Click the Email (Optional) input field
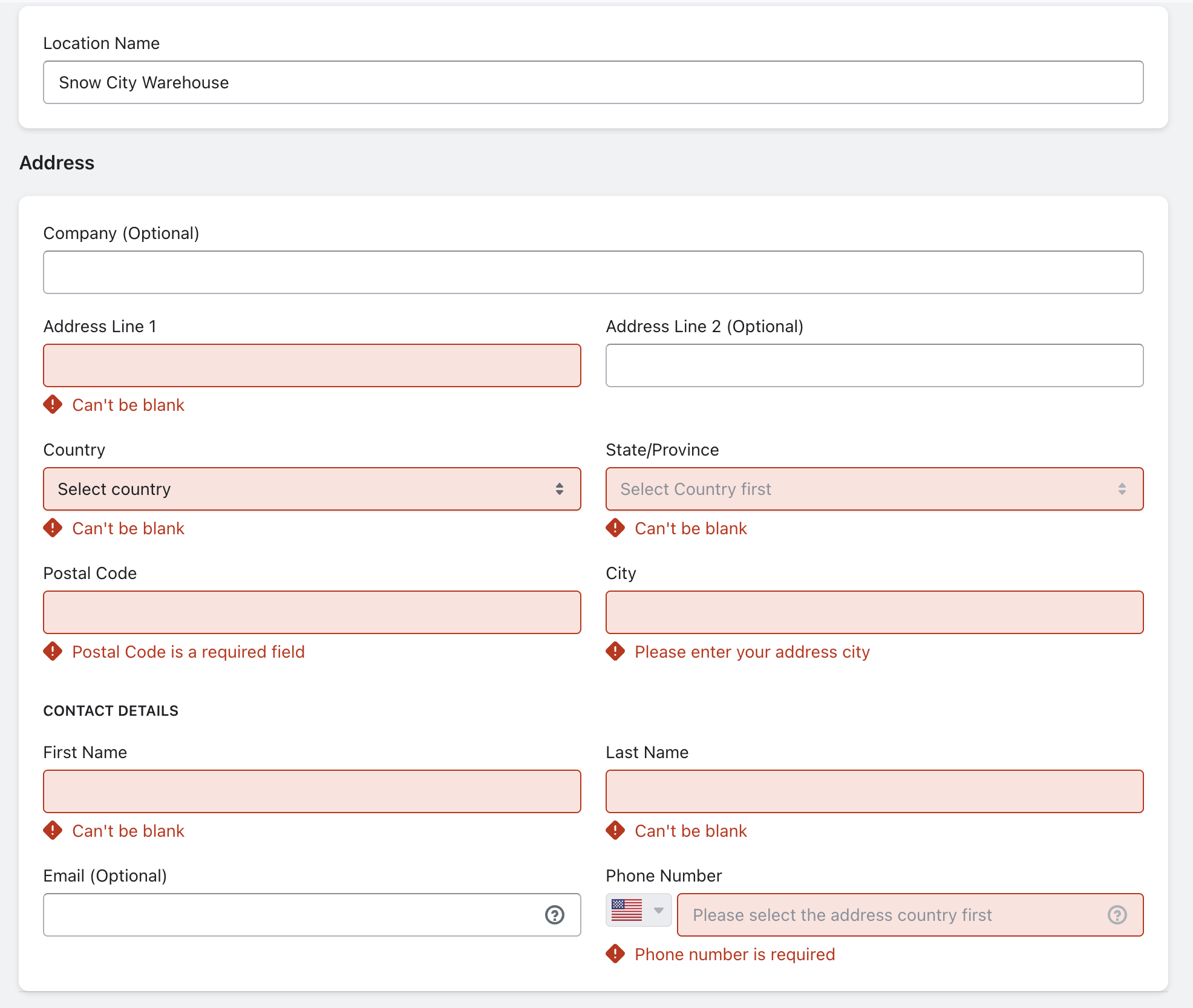Viewport: 1193px width, 1008px height. coord(312,915)
